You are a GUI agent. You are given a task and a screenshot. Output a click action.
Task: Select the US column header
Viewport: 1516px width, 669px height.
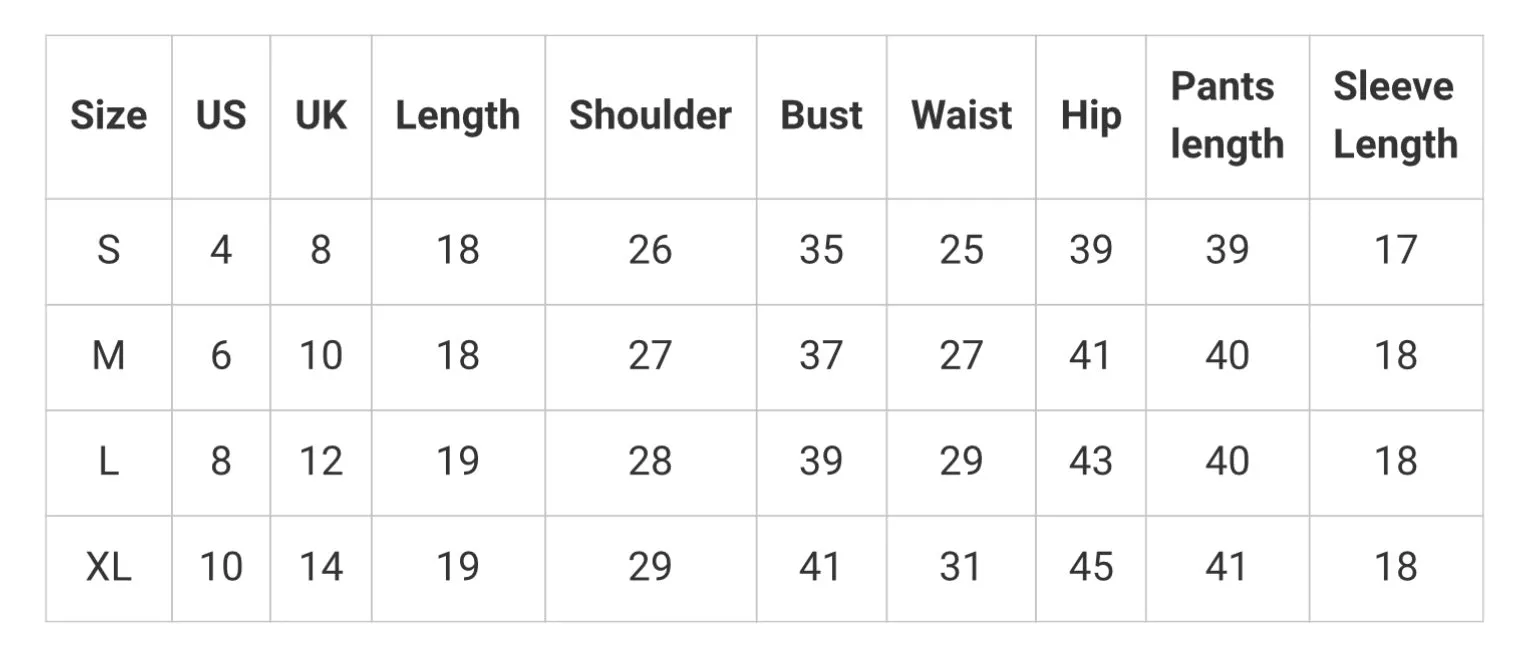[221, 116]
